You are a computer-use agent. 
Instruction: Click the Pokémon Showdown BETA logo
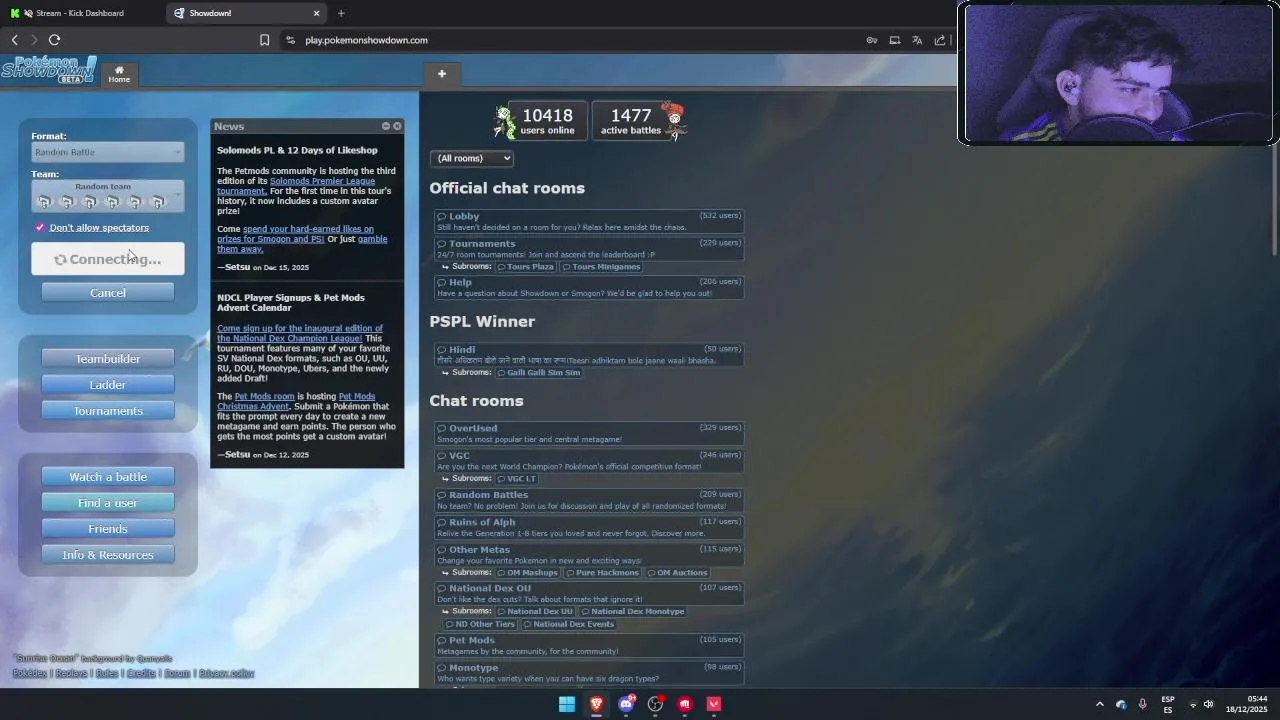pyautogui.click(x=49, y=69)
